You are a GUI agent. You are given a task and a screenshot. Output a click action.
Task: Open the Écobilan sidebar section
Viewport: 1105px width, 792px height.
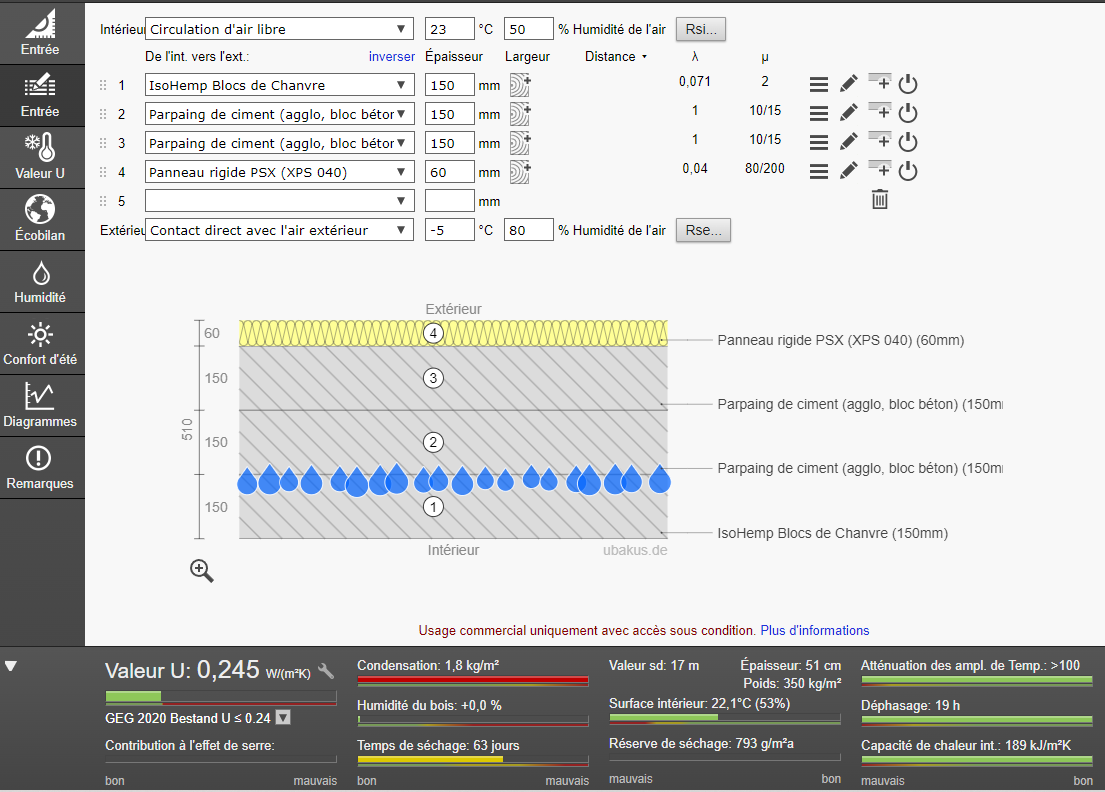point(40,219)
